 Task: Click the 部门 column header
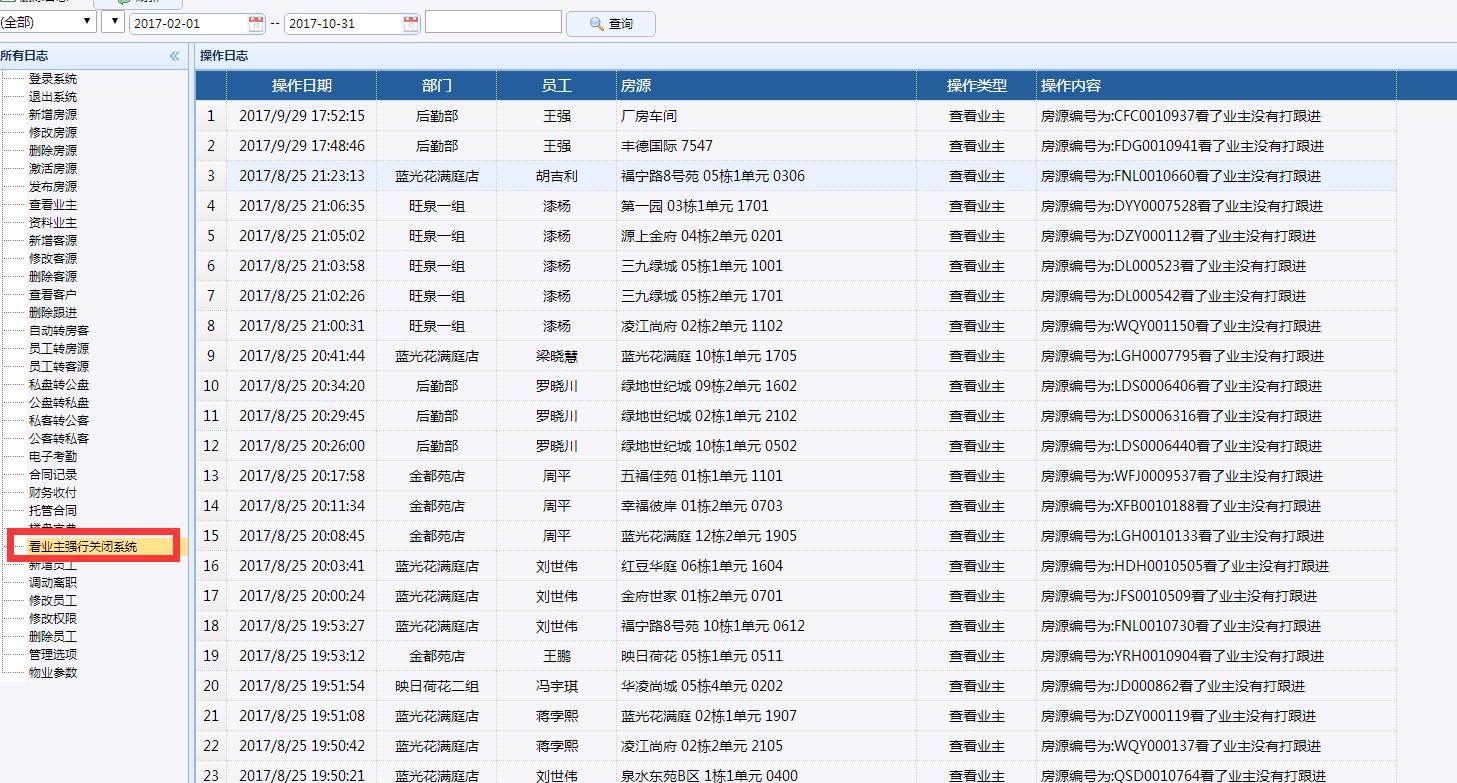pos(436,86)
